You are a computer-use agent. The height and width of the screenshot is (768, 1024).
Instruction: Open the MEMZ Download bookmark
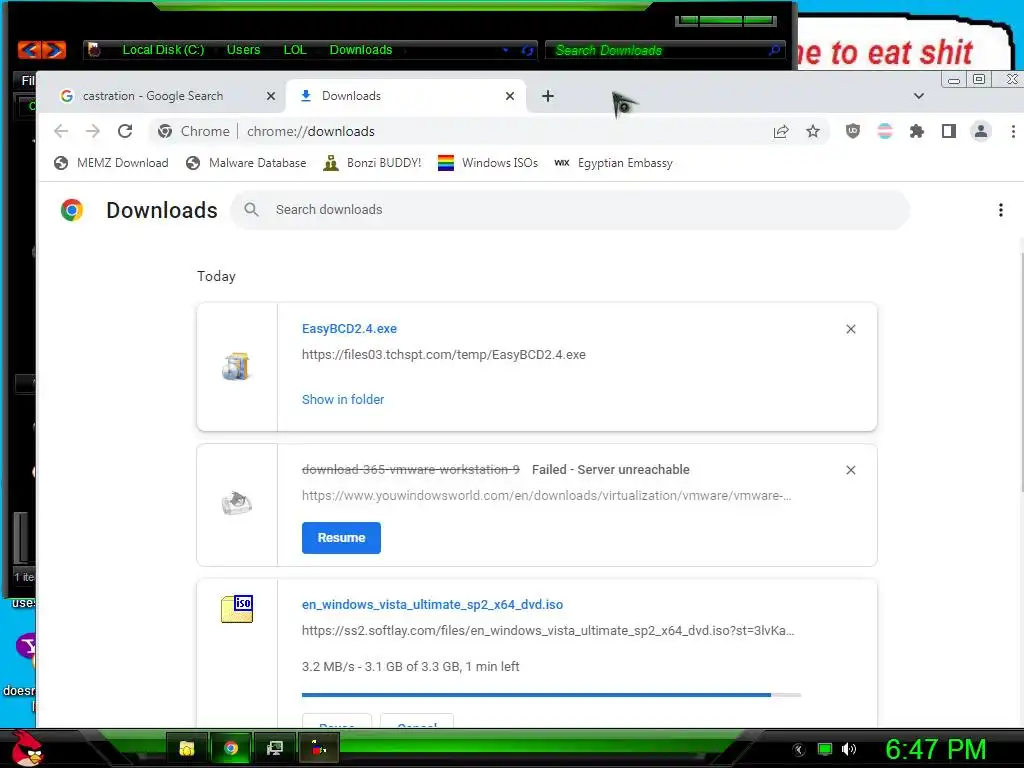coord(111,163)
